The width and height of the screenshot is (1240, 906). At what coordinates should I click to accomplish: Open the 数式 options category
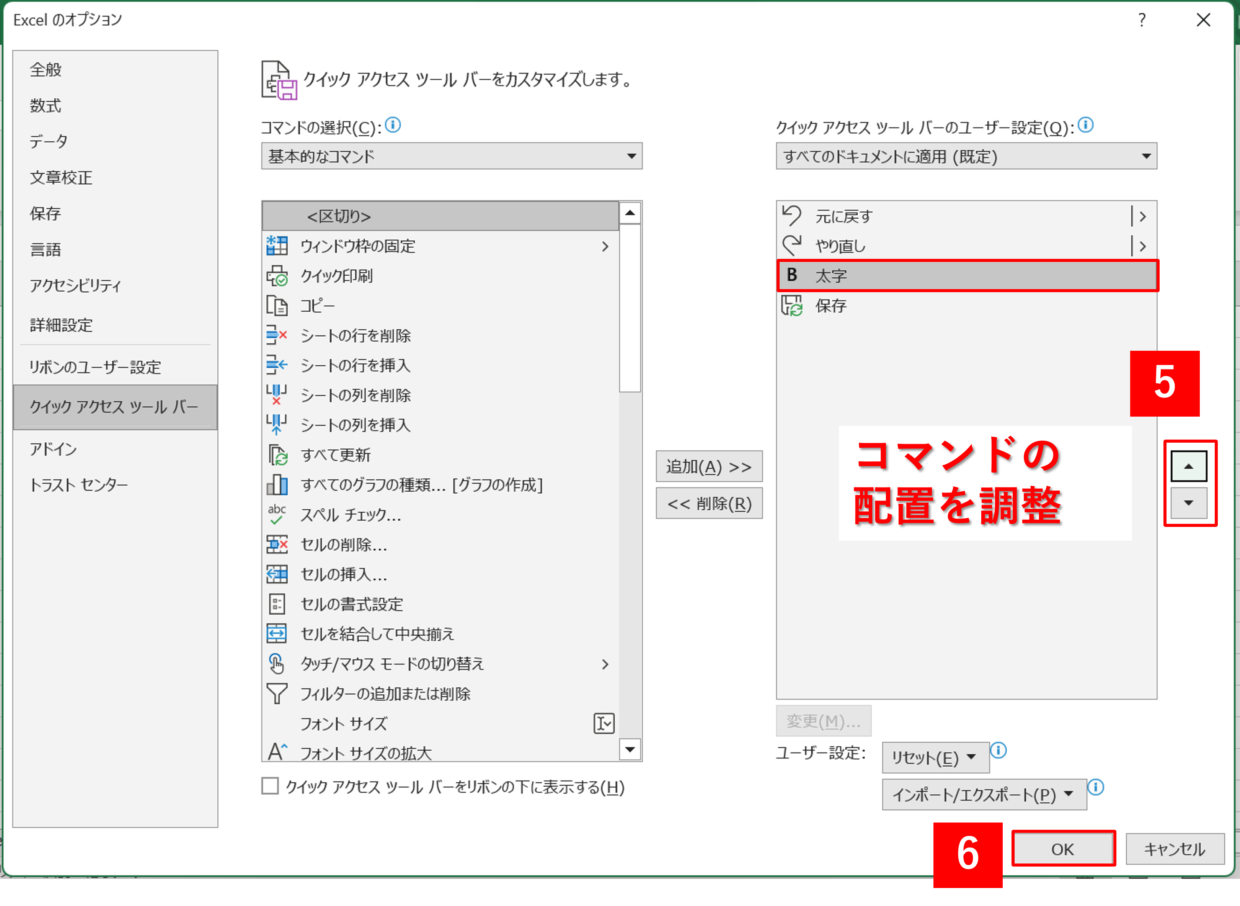[x=115, y=106]
